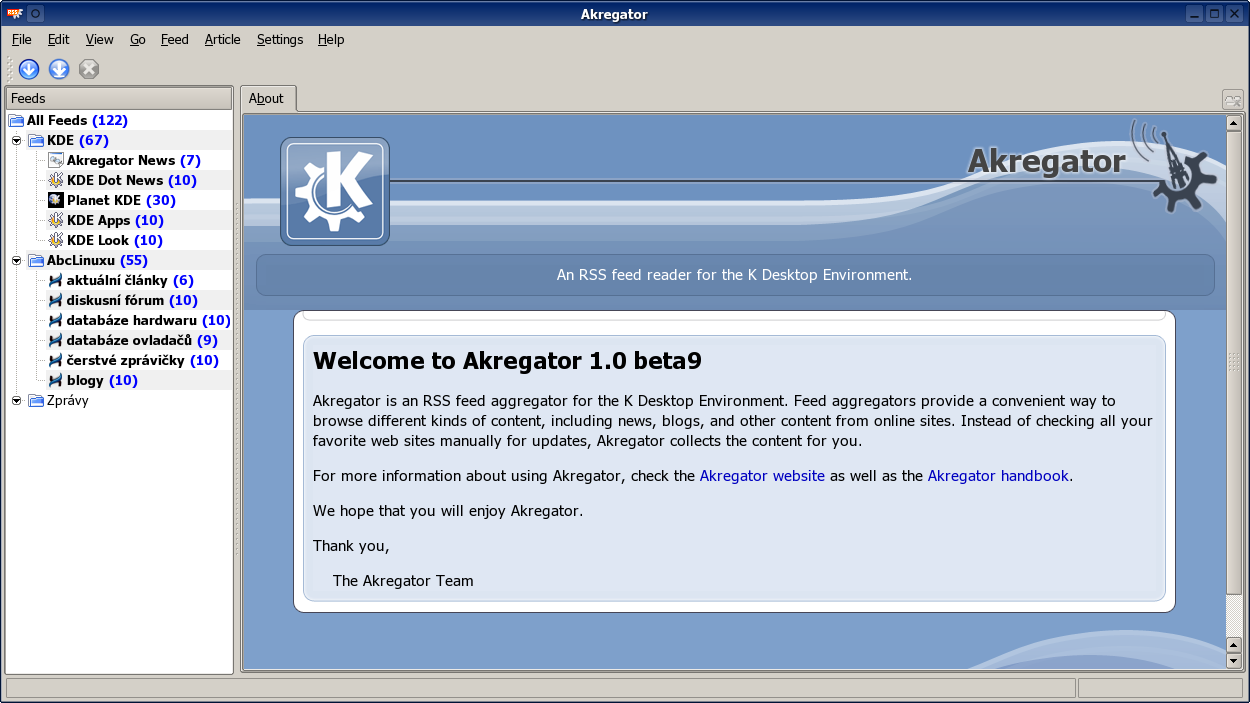This screenshot has height=703, width=1250.
Task: Click the databáze hardwaru feed icon
Action: click(x=56, y=320)
